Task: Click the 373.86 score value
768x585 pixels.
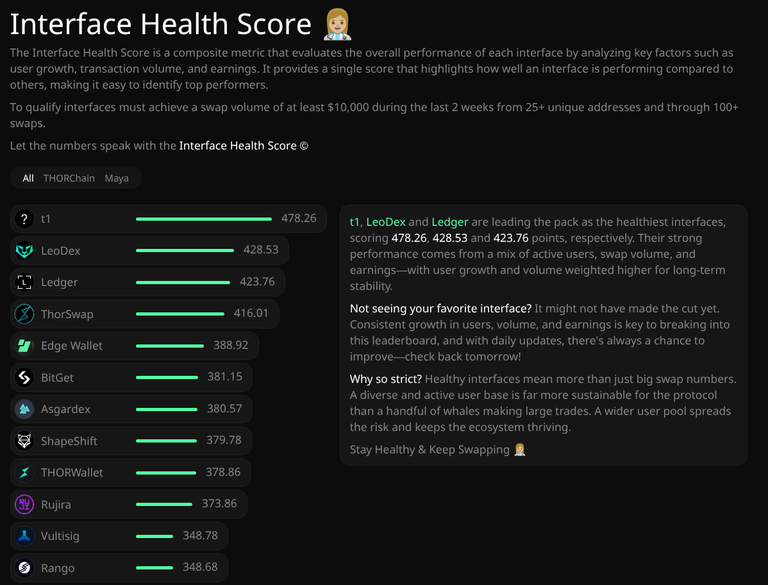Action: tap(219, 503)
